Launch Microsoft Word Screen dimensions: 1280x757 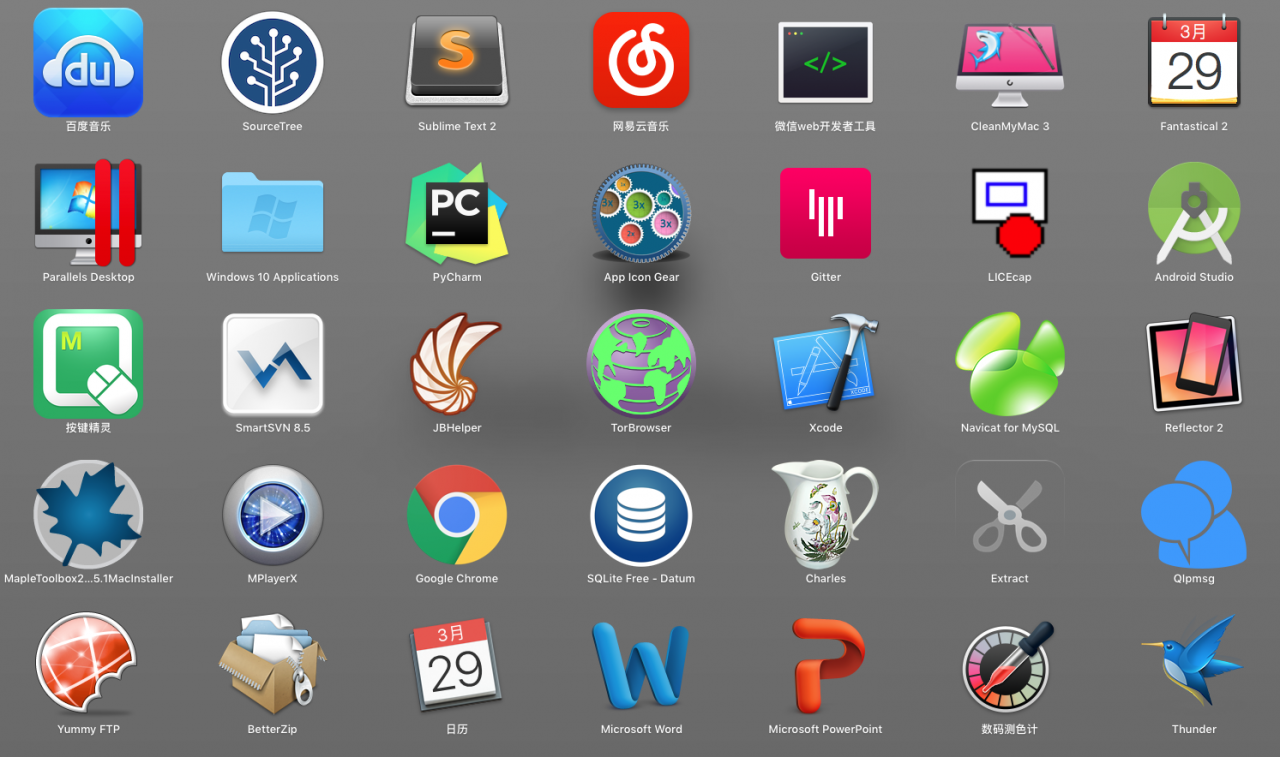pyautogui.click(x=641, y=667)
